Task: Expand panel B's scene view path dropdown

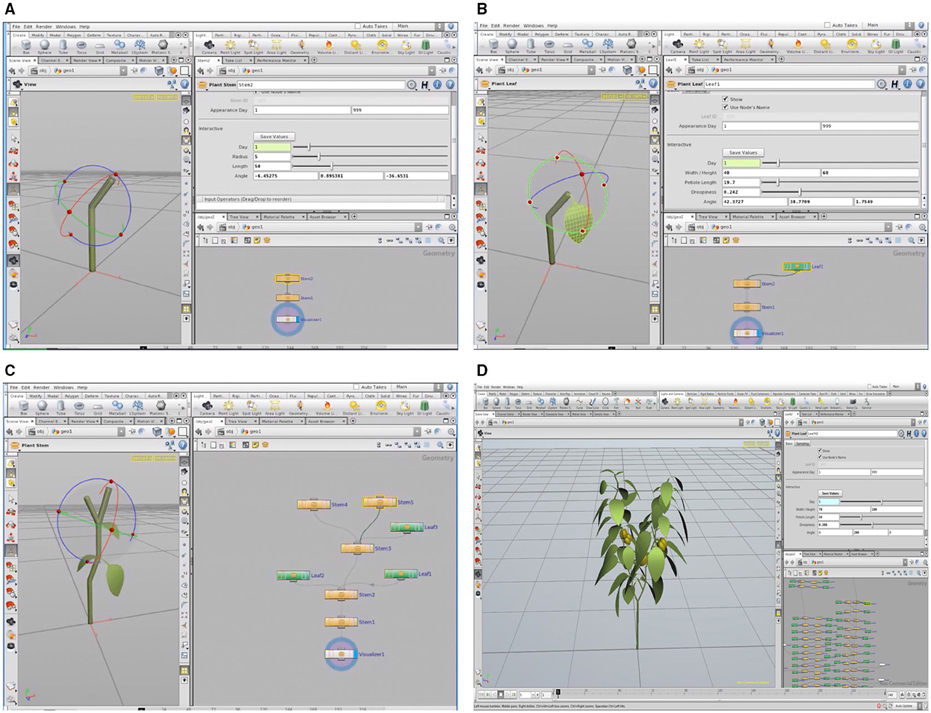Action: pyautogui.click(x=591, y=70)
